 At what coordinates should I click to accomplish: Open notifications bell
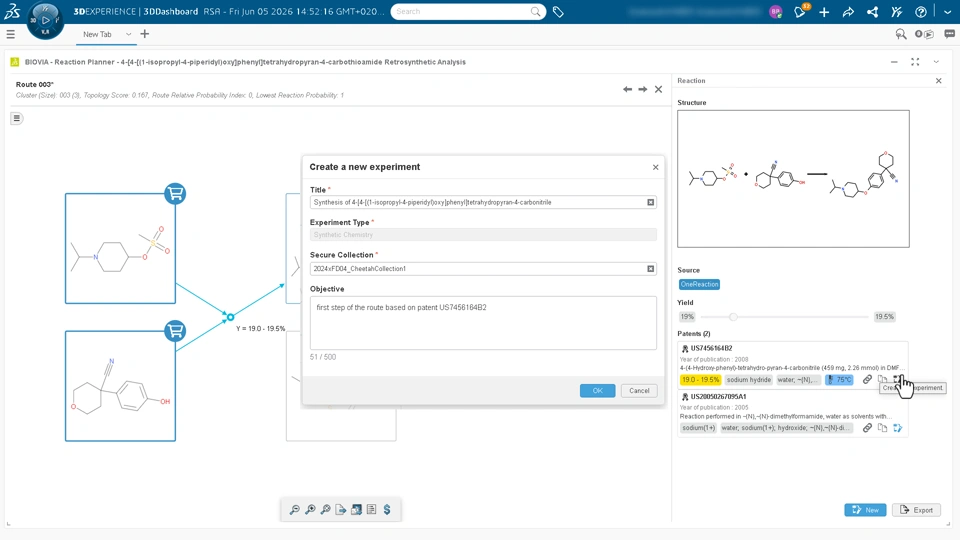point(800,12)
